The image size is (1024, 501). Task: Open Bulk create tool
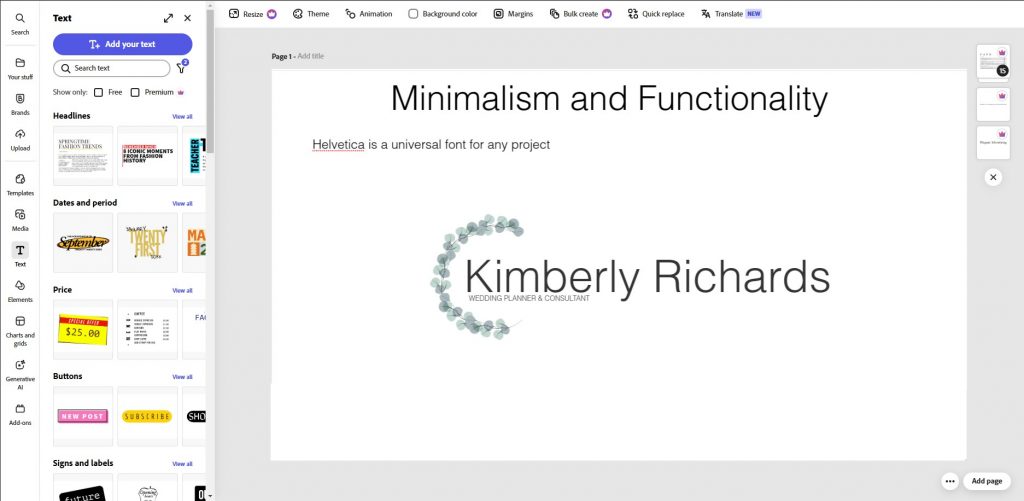(x=581, y=14)
